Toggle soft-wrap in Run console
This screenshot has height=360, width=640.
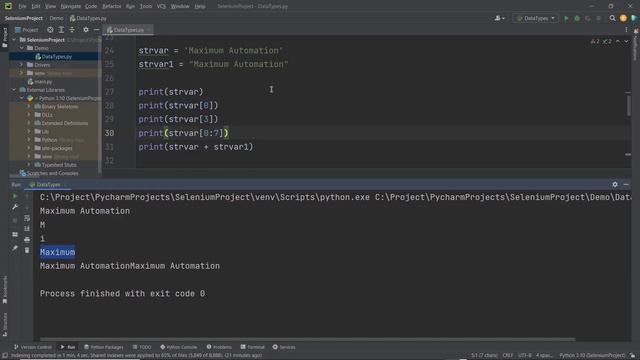pos(27,218)
